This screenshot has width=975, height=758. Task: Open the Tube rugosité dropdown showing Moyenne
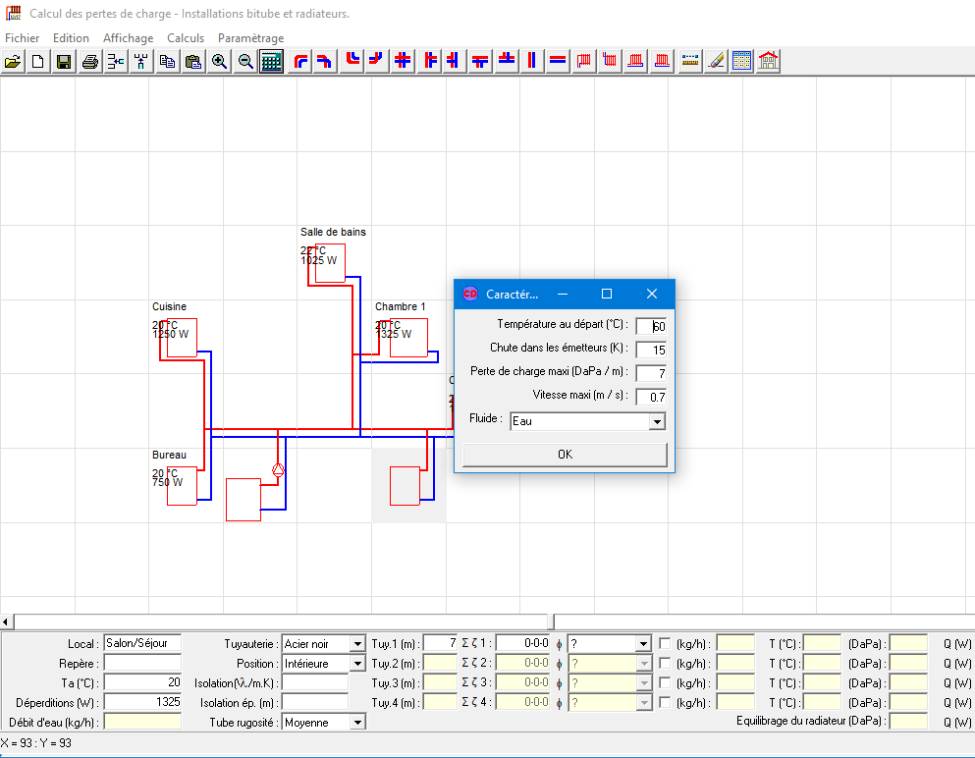point(358,722)
